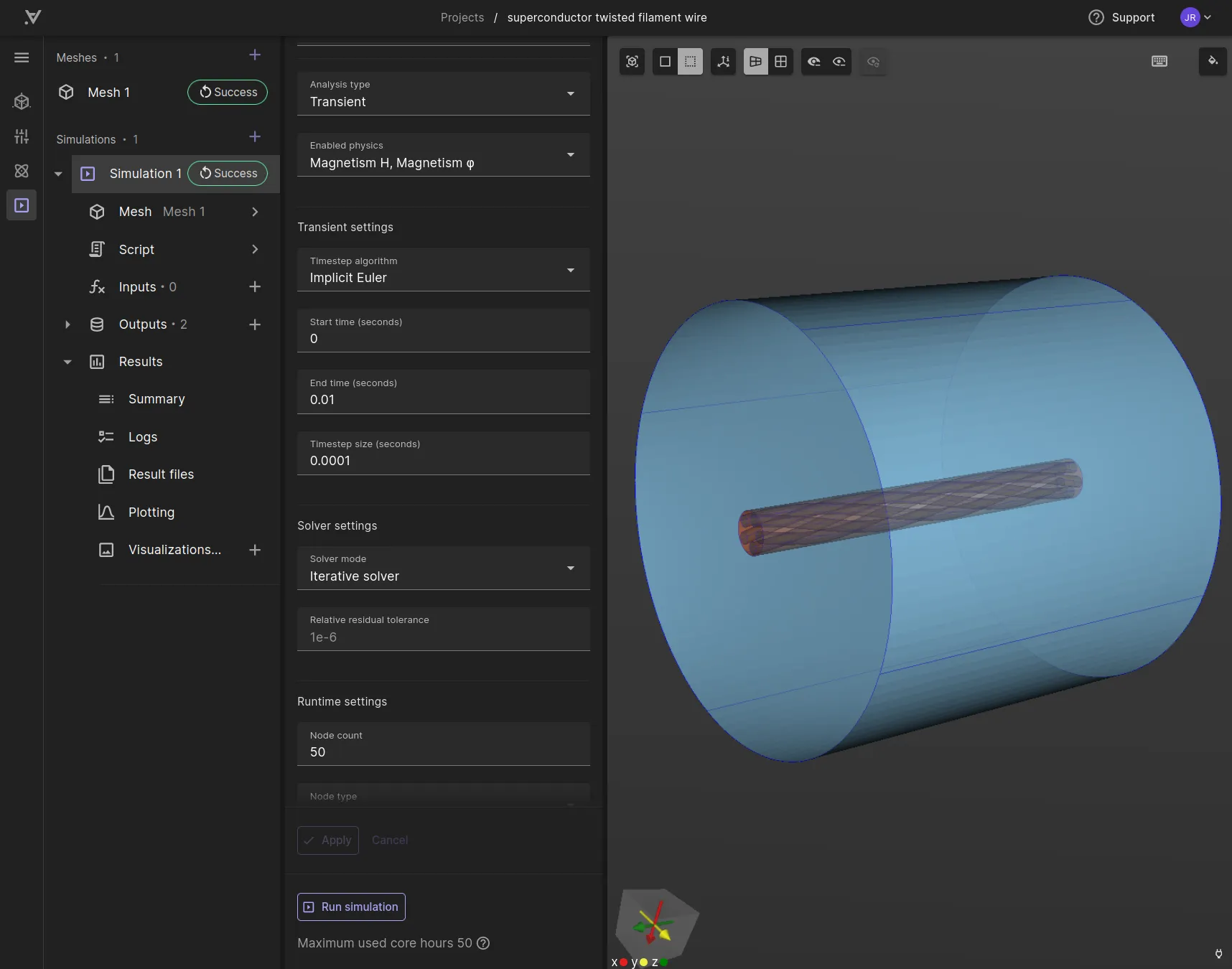Open the Summary results page

click(157, 399)
